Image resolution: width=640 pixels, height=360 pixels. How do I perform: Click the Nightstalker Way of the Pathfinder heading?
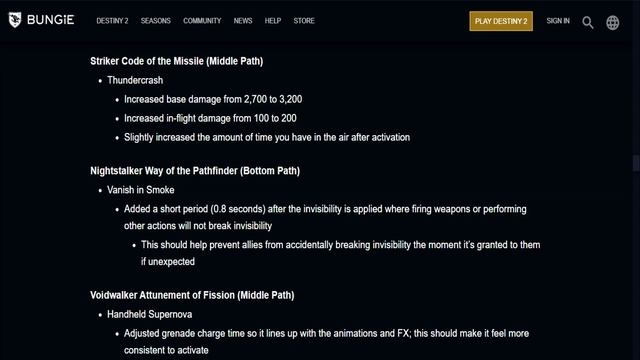[x=195, y=171]
